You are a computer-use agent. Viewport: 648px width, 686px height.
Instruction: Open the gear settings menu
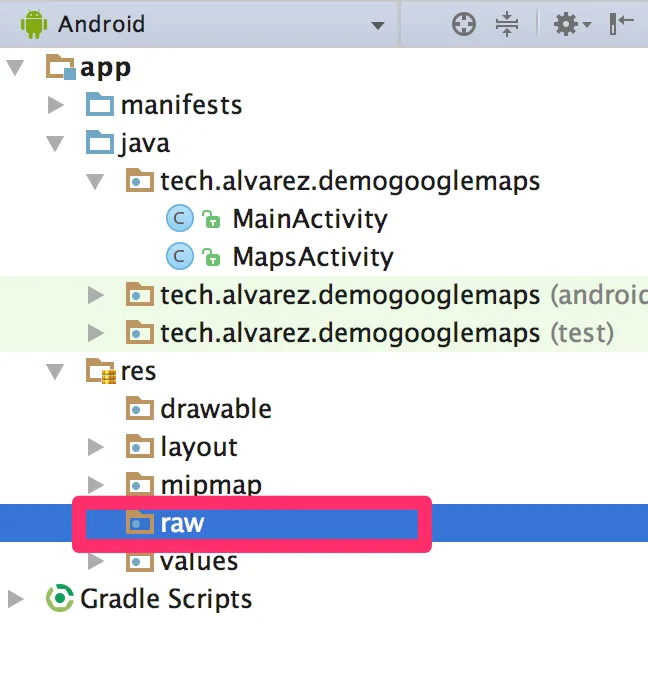pyautogui.click(x=571, y=24)
